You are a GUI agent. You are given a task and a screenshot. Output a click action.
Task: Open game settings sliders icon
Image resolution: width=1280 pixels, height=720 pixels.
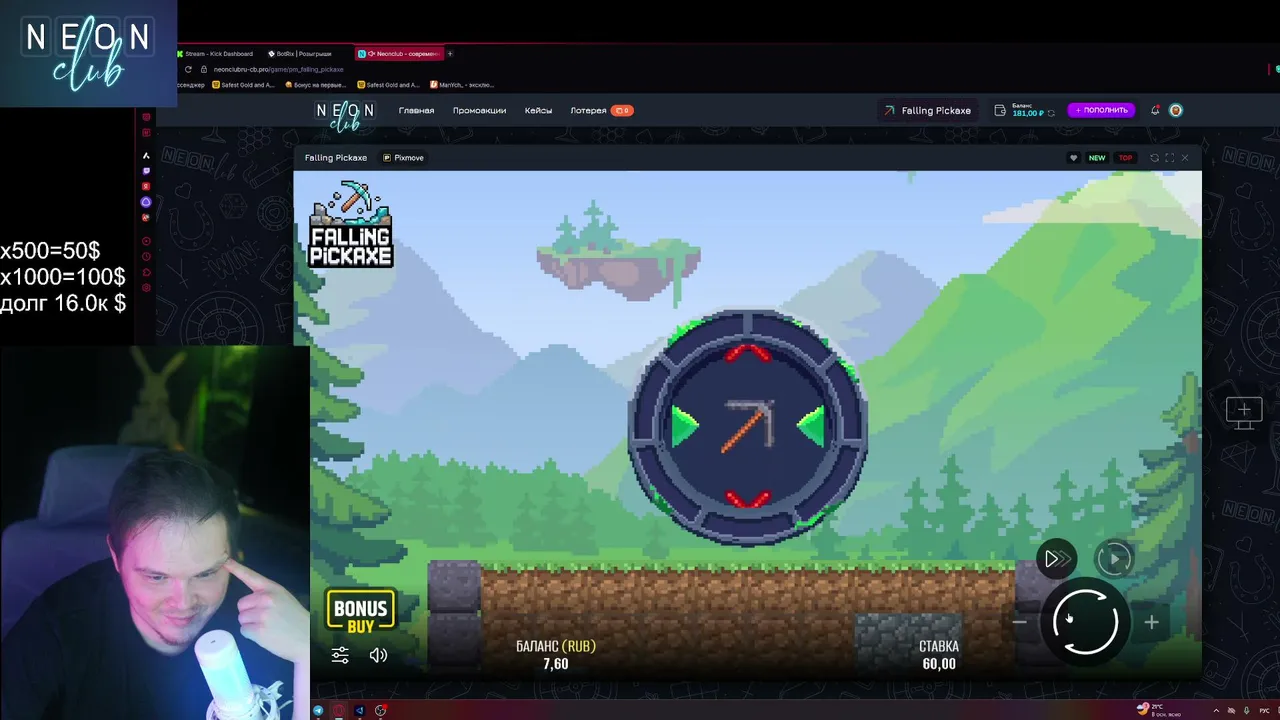[340, 655]
